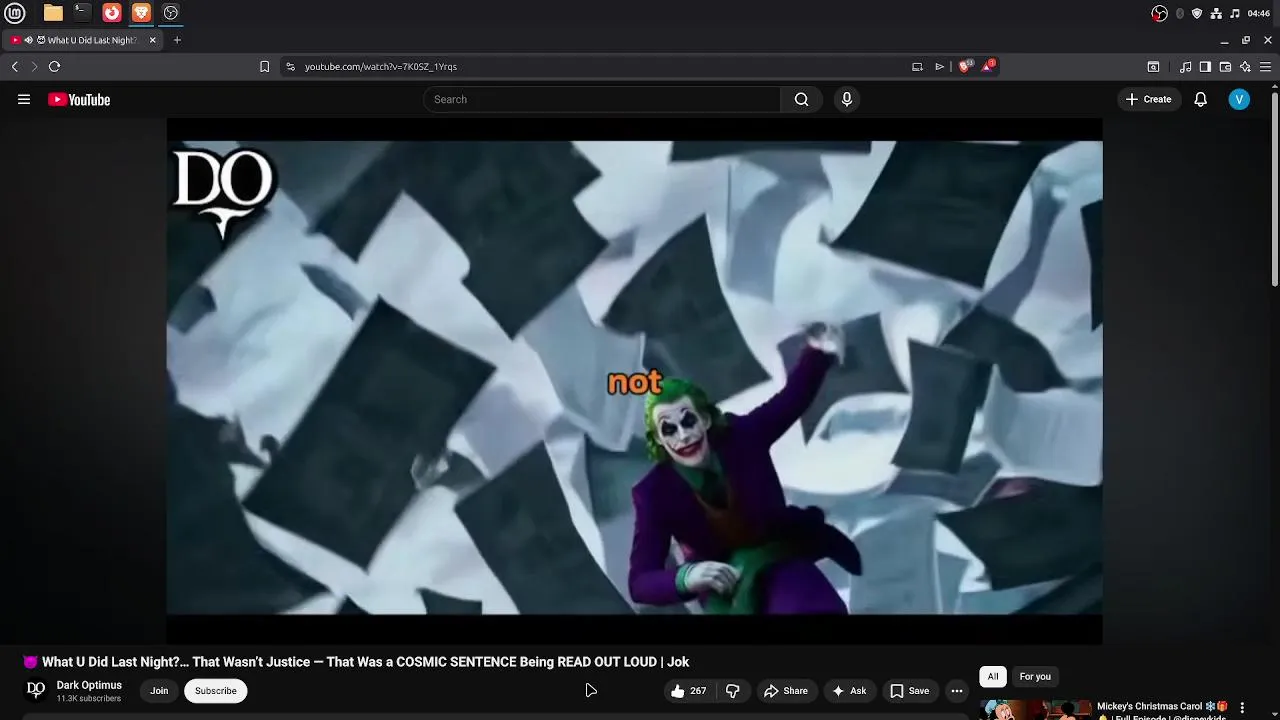Click the Joker video player
1280x720 pixels.
point(634,380)
